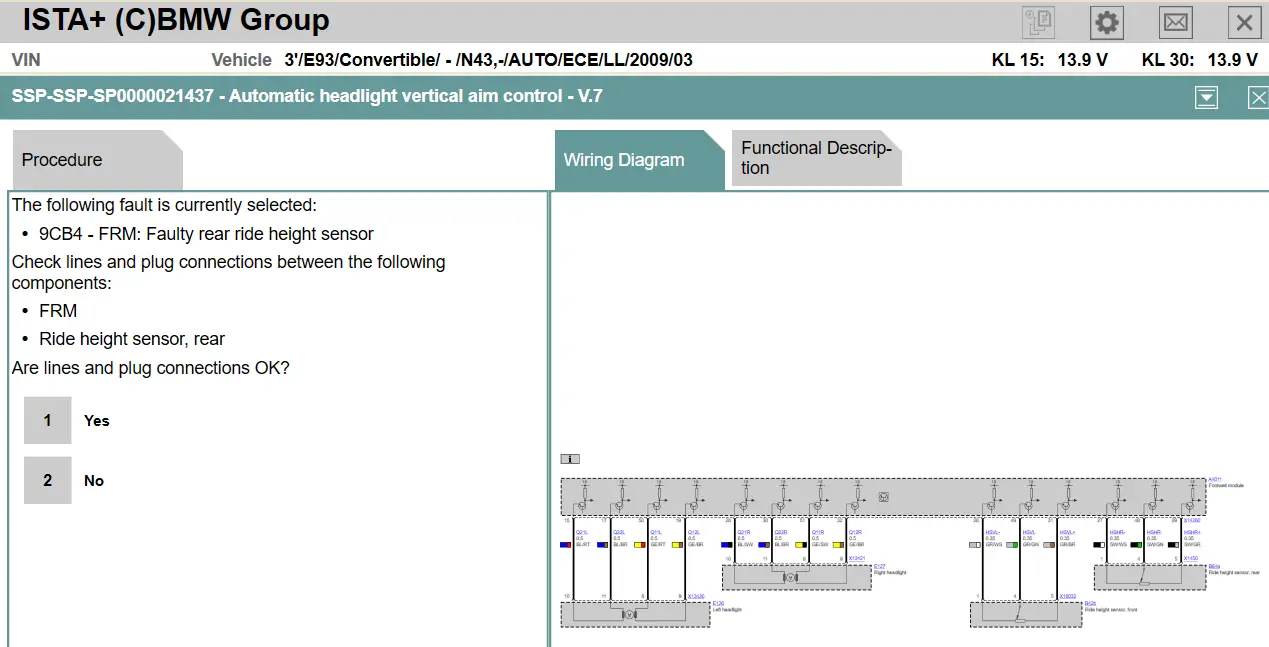Click the operations list document icon

tap(1038, 22)
